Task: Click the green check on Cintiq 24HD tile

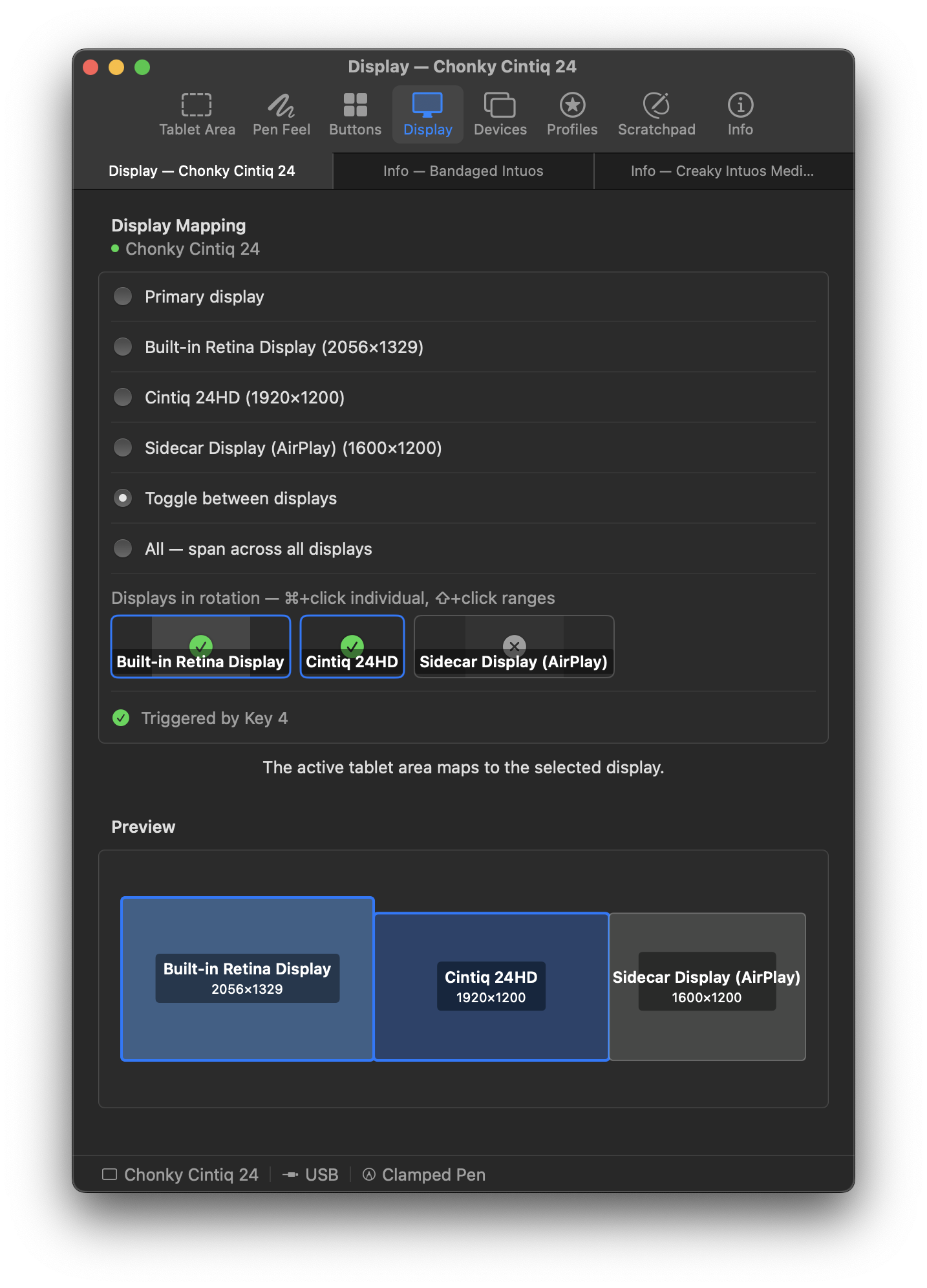Action: click(x=352, y=645)
